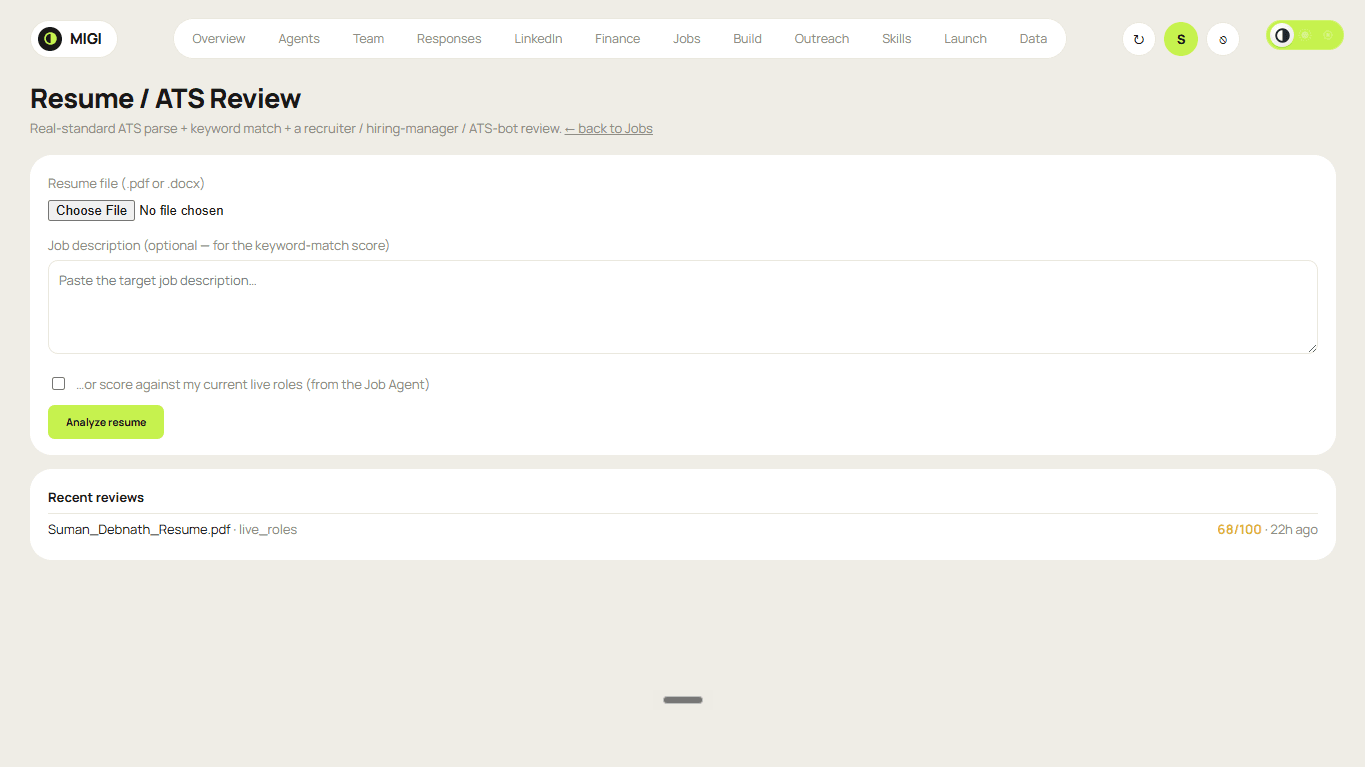Viewport: 1365px width, 767px height.
Task: Select the middle sun theme option
Action: (x=1305, y=35)
